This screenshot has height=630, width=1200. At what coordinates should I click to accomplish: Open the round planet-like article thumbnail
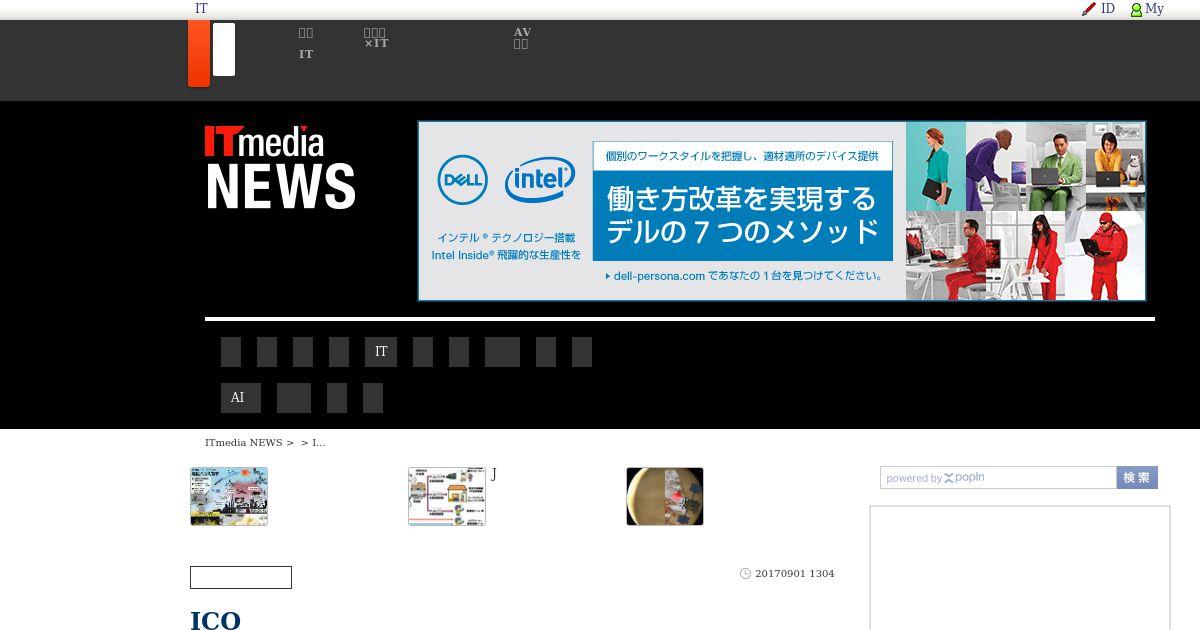tap(665, 496)
